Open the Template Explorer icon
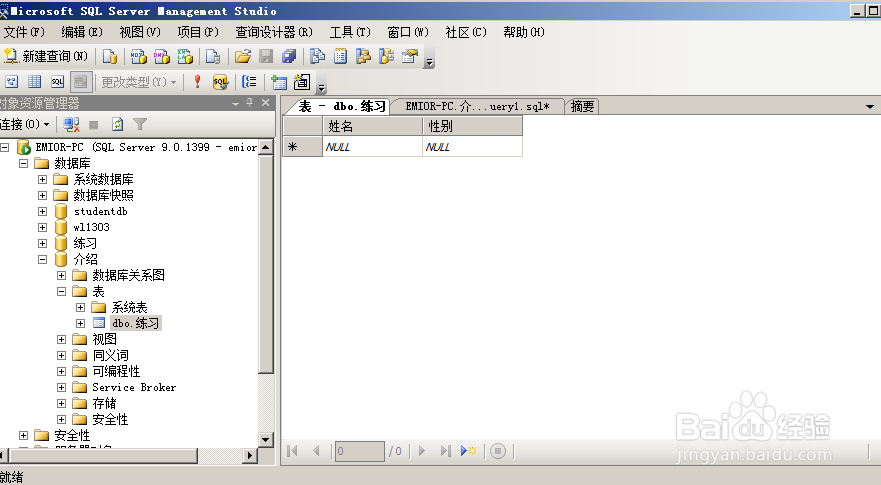Image resolution: width=881 pixels, height=485 pixels. (387, 56)
